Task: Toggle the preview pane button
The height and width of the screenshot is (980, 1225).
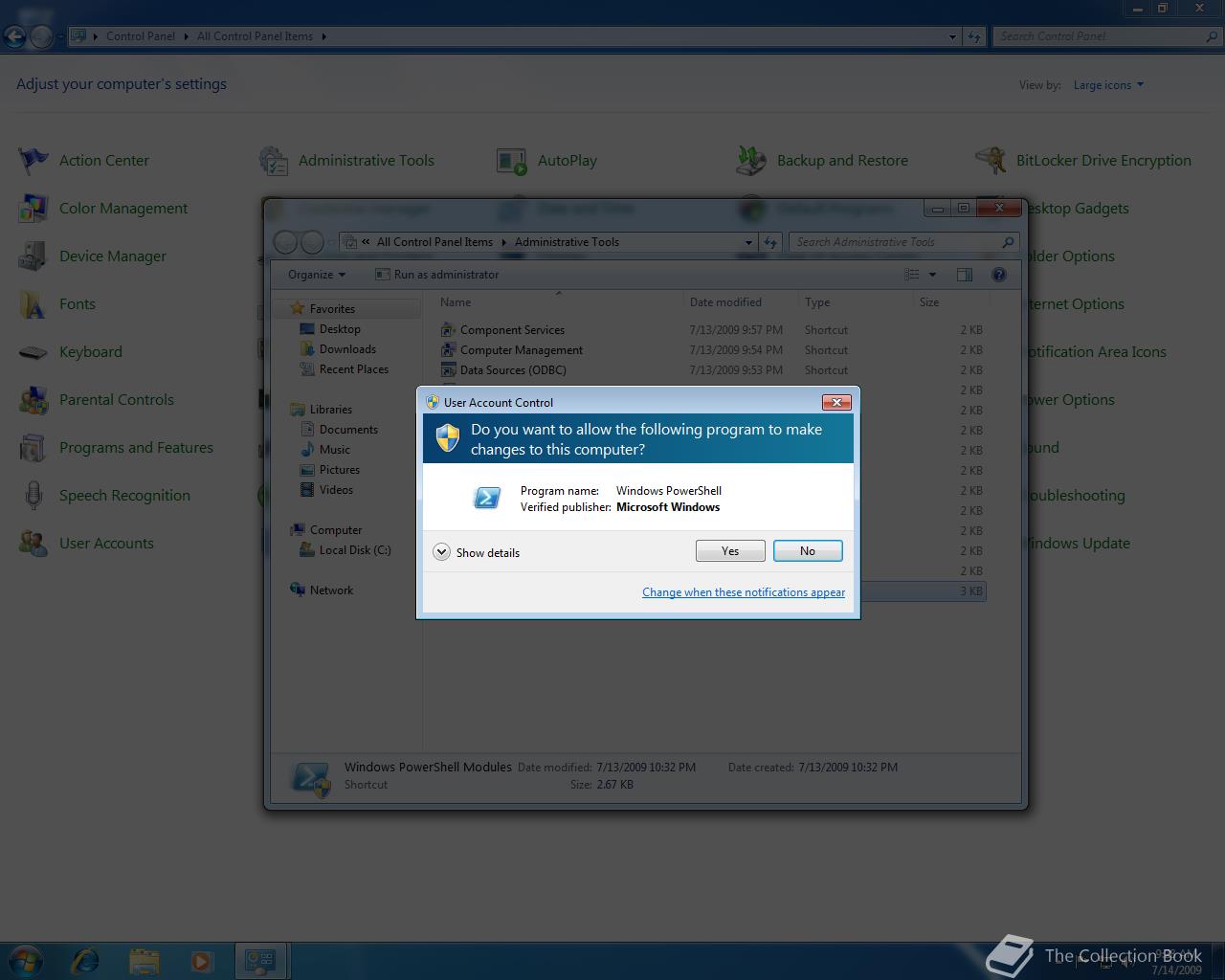Action: [x=965, y=275]
